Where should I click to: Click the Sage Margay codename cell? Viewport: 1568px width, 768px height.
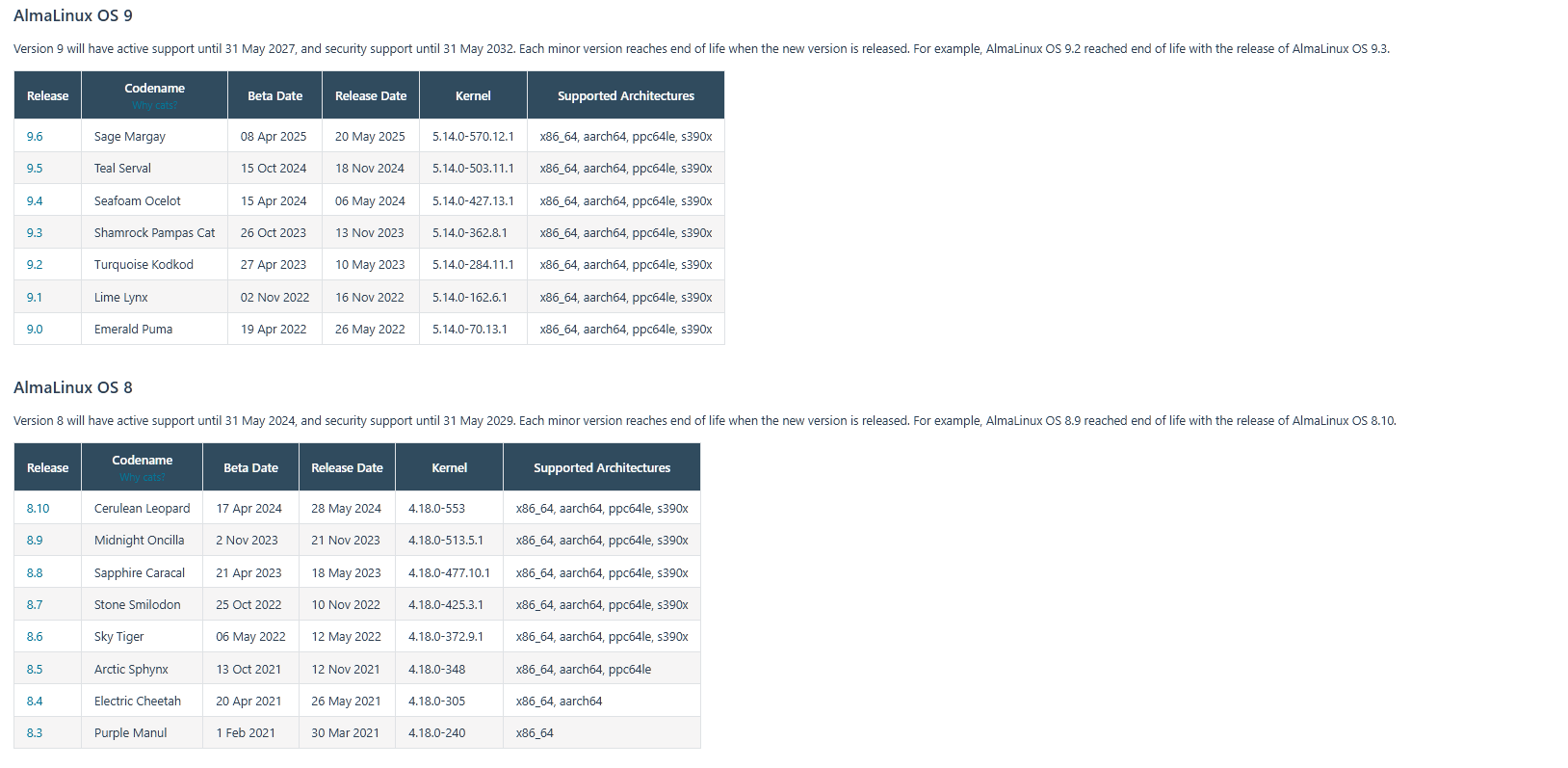tap(130, 137)
